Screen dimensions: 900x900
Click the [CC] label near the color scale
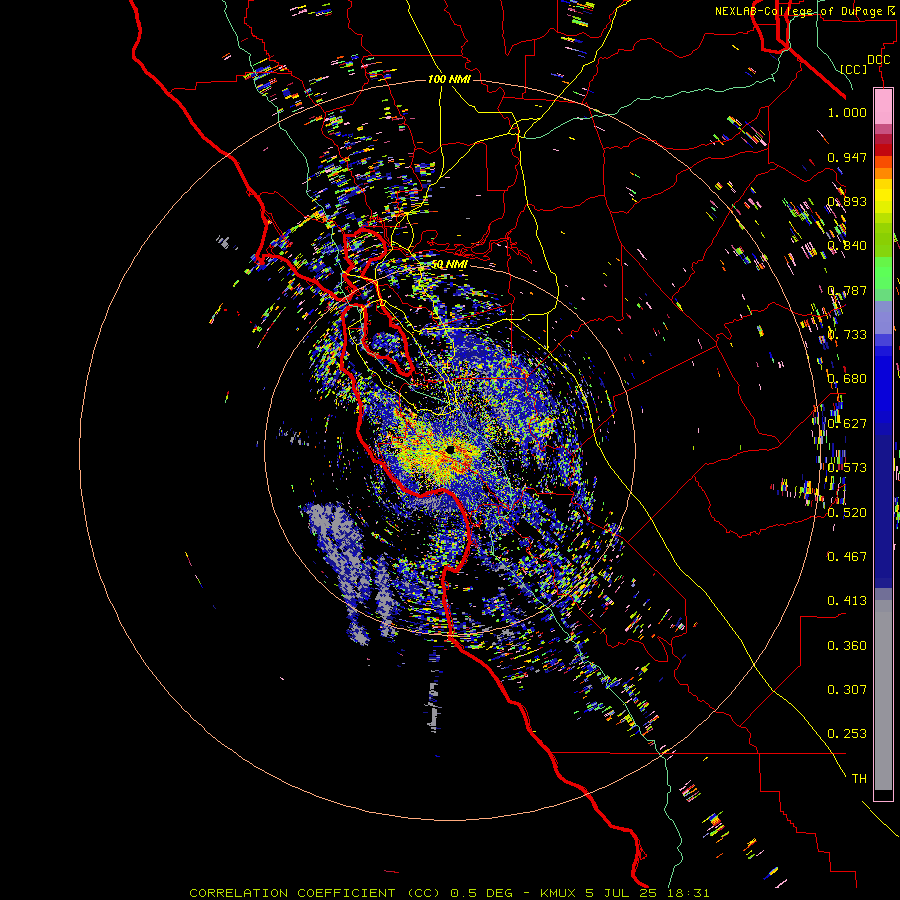click(x=854, y=69)
